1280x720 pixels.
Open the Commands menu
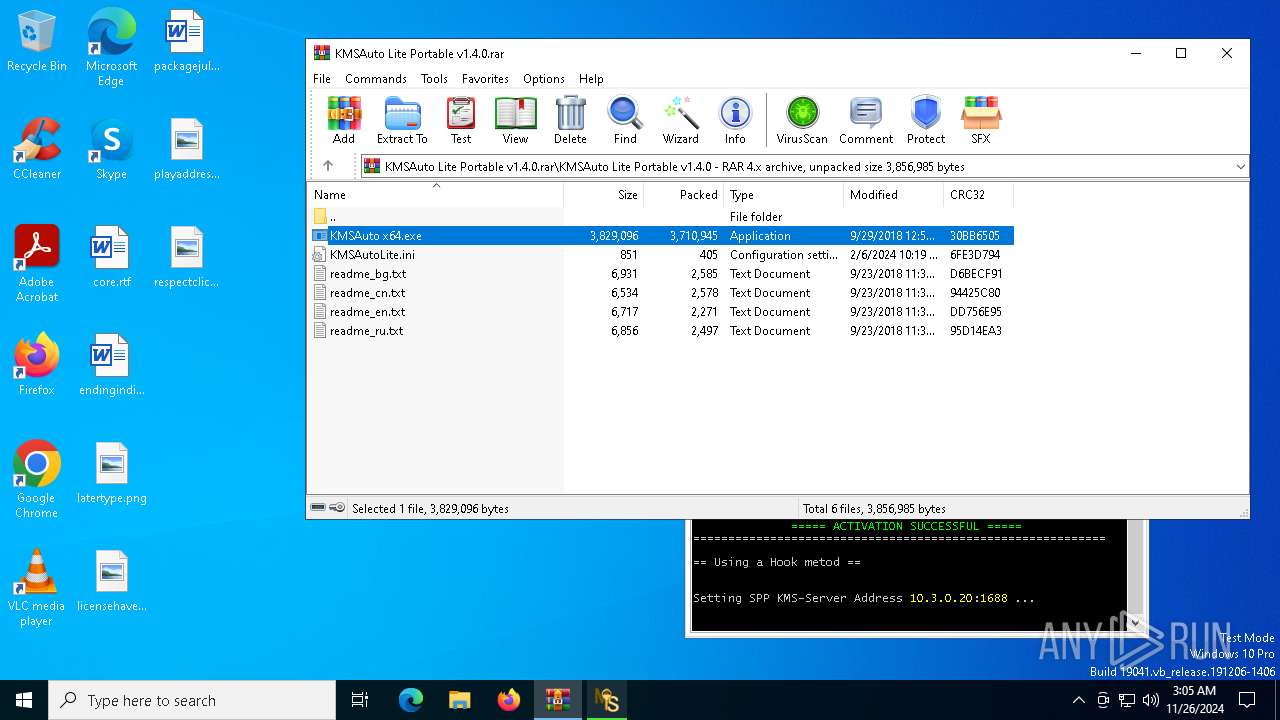click(x=376, y=79)
